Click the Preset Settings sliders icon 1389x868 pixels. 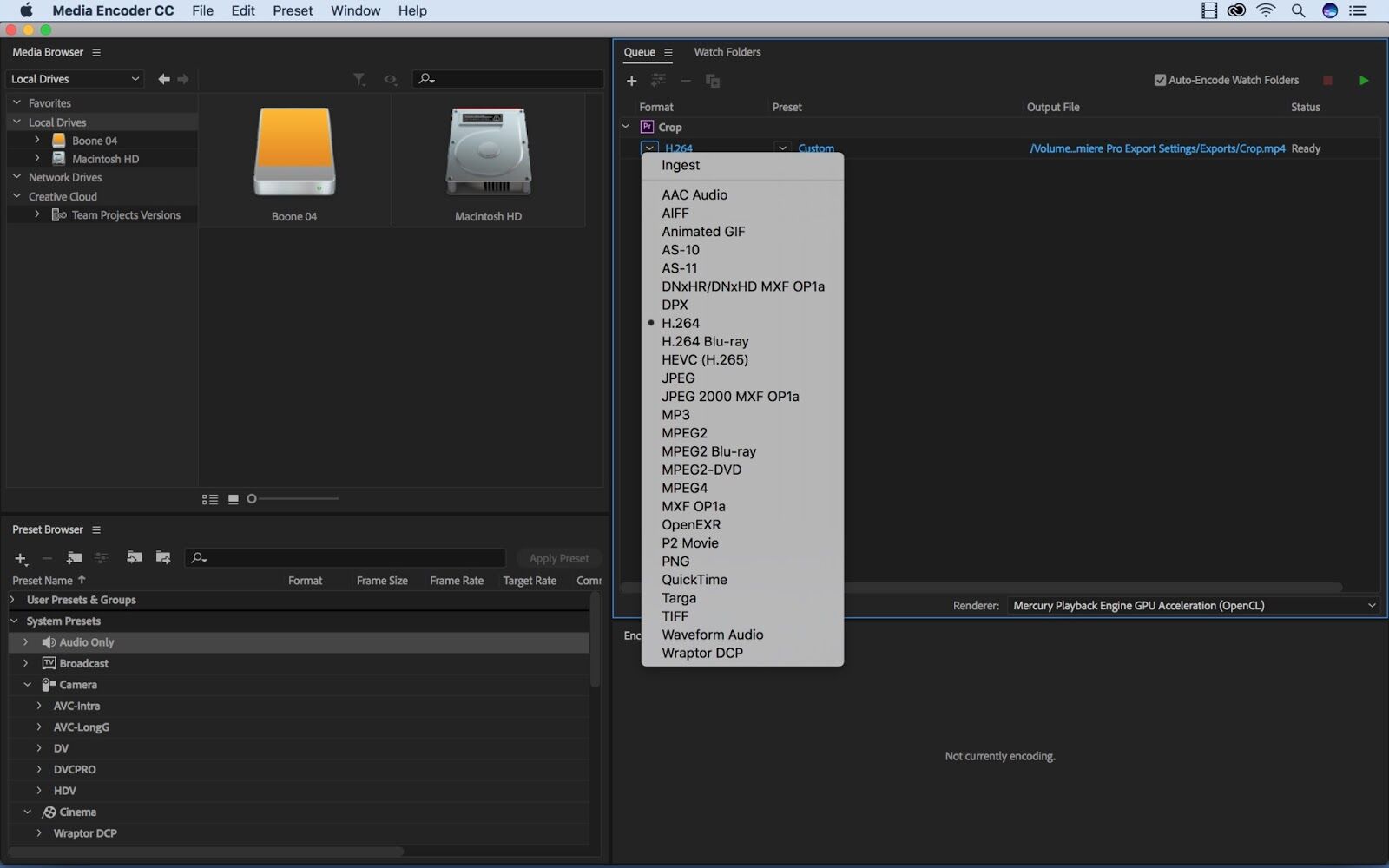click(x=102, y=558)
